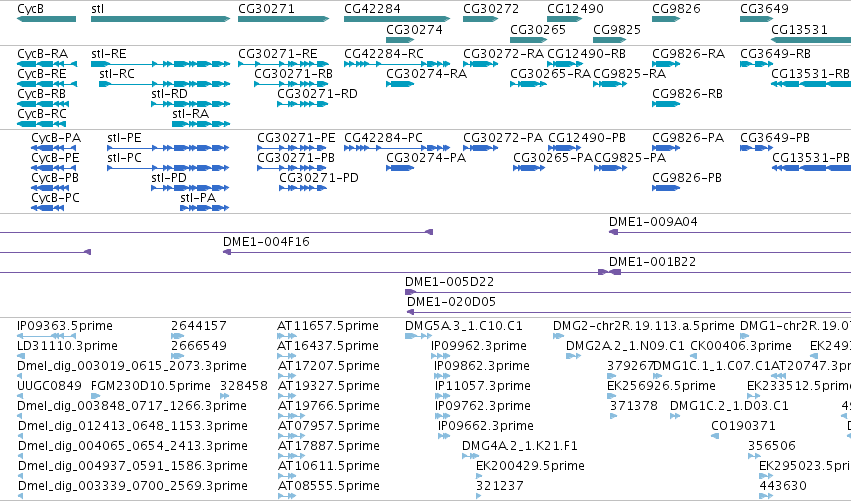851x501 pixels.
Task: Click the stl-RE transcript
Action: pyautogui.click(x=161, y=64)
